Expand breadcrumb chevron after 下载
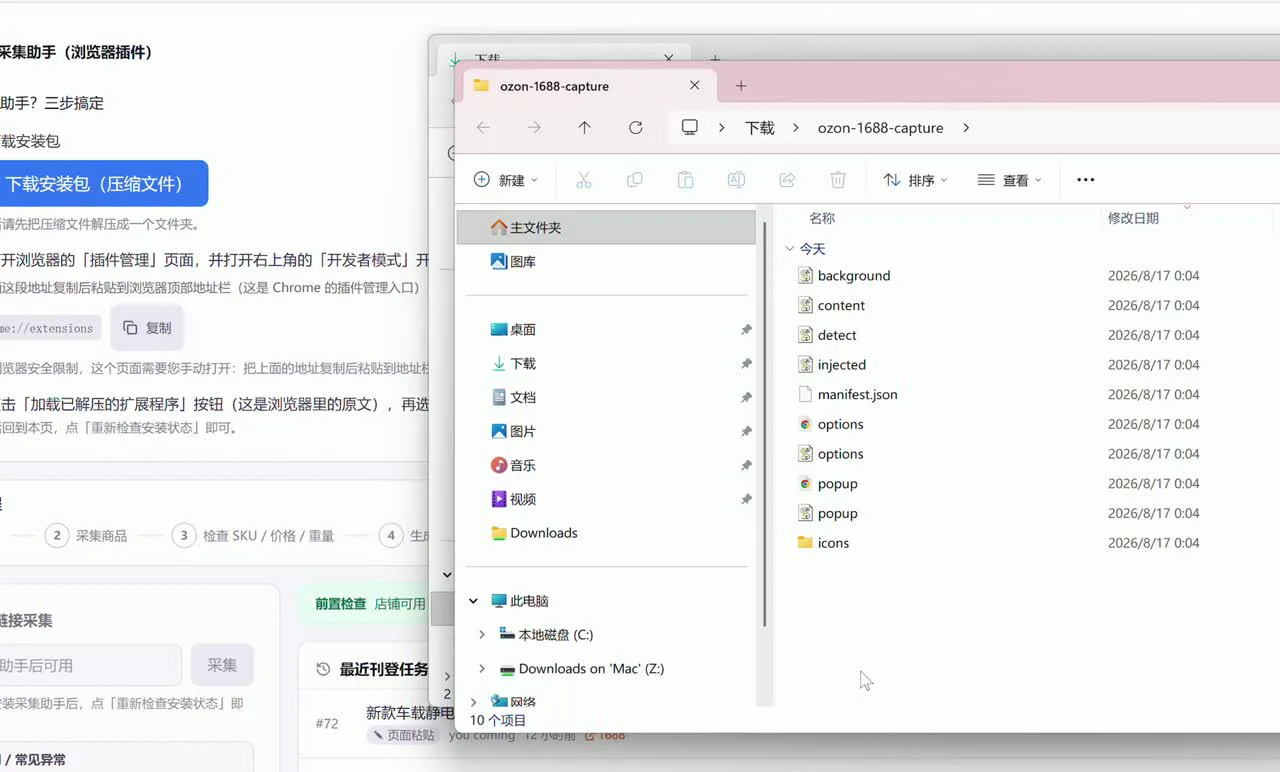 coord(796,128)
